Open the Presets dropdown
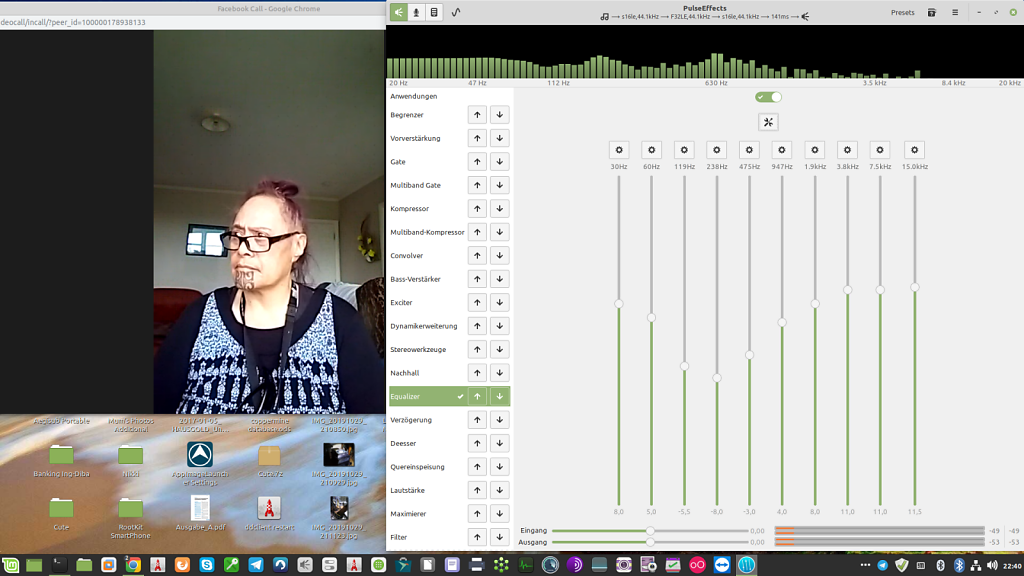The image size is (1024, 576). (902, 12)
